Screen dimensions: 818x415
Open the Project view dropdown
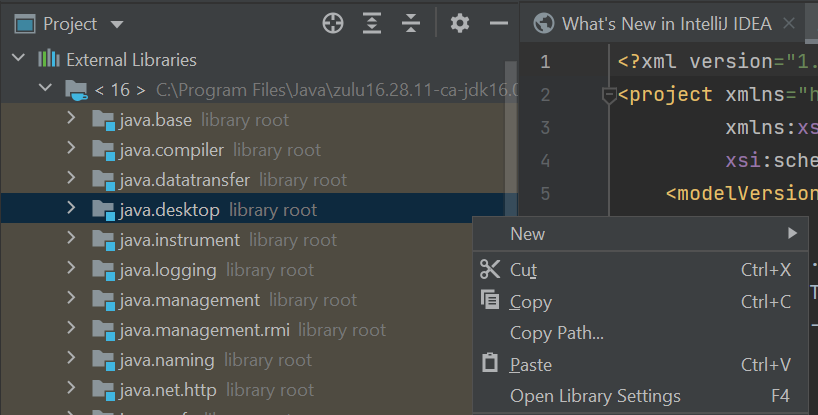point(117,25)
